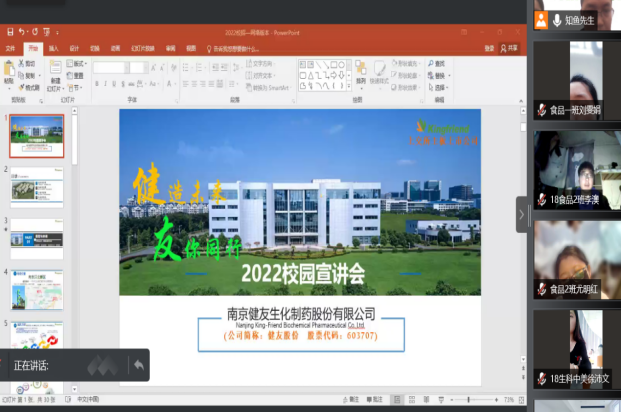
Task: Open the font name combo box
Action: 112,67
